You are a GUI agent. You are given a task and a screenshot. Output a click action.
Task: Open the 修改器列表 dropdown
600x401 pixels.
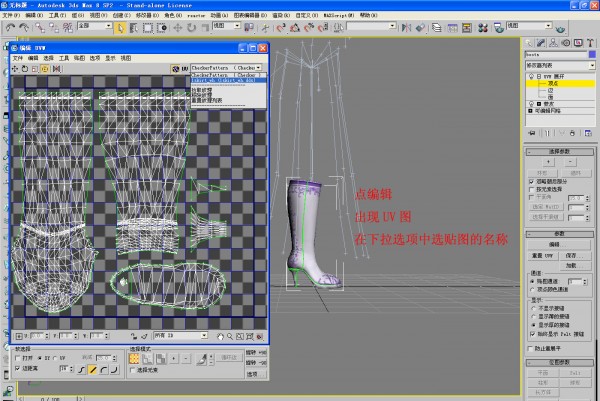(x=557, y=63)
